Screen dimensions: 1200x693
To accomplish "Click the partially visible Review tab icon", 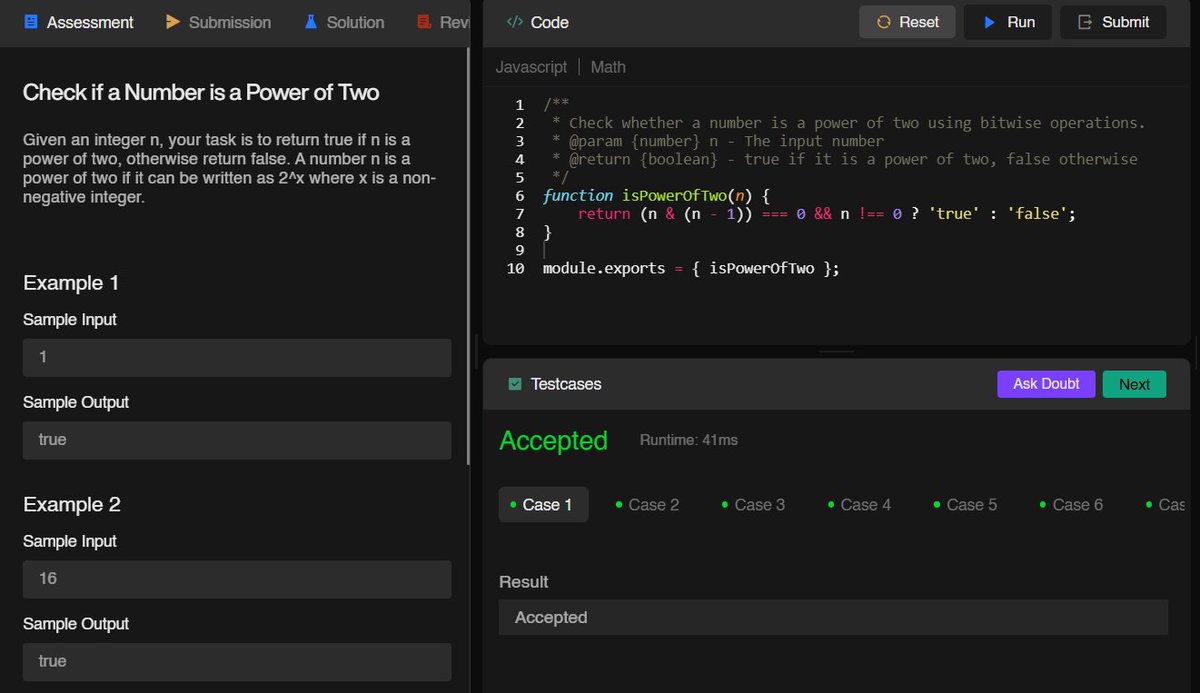I will 424,22.
